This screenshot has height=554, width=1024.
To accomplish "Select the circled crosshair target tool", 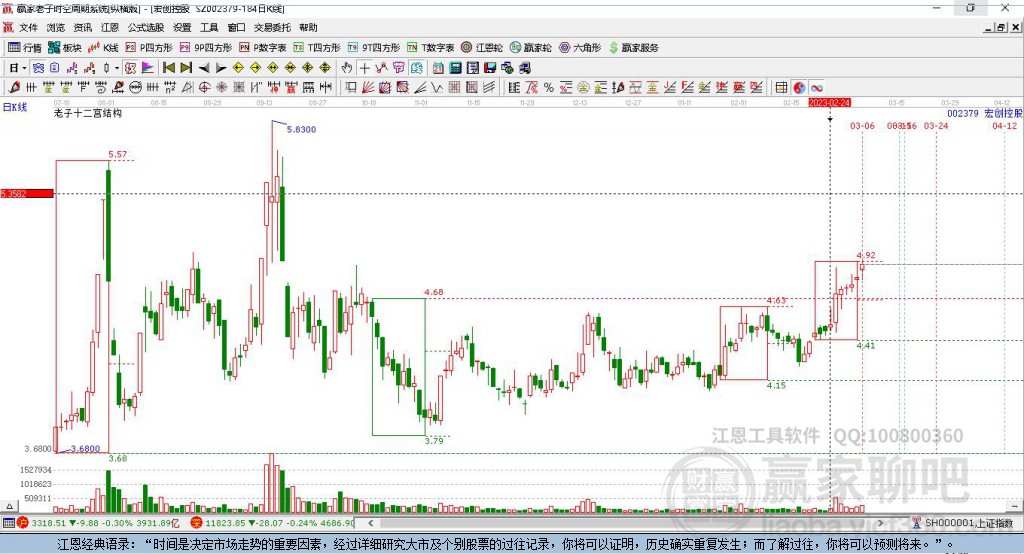I will [x=204, y=88].
